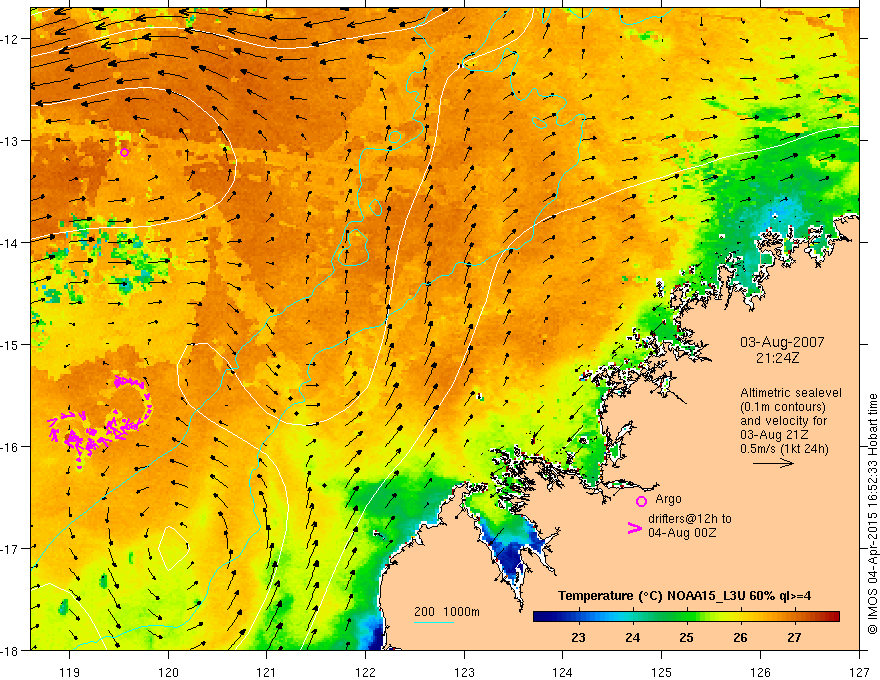Select the longitude axis label '127'

[x=859, y=672]
